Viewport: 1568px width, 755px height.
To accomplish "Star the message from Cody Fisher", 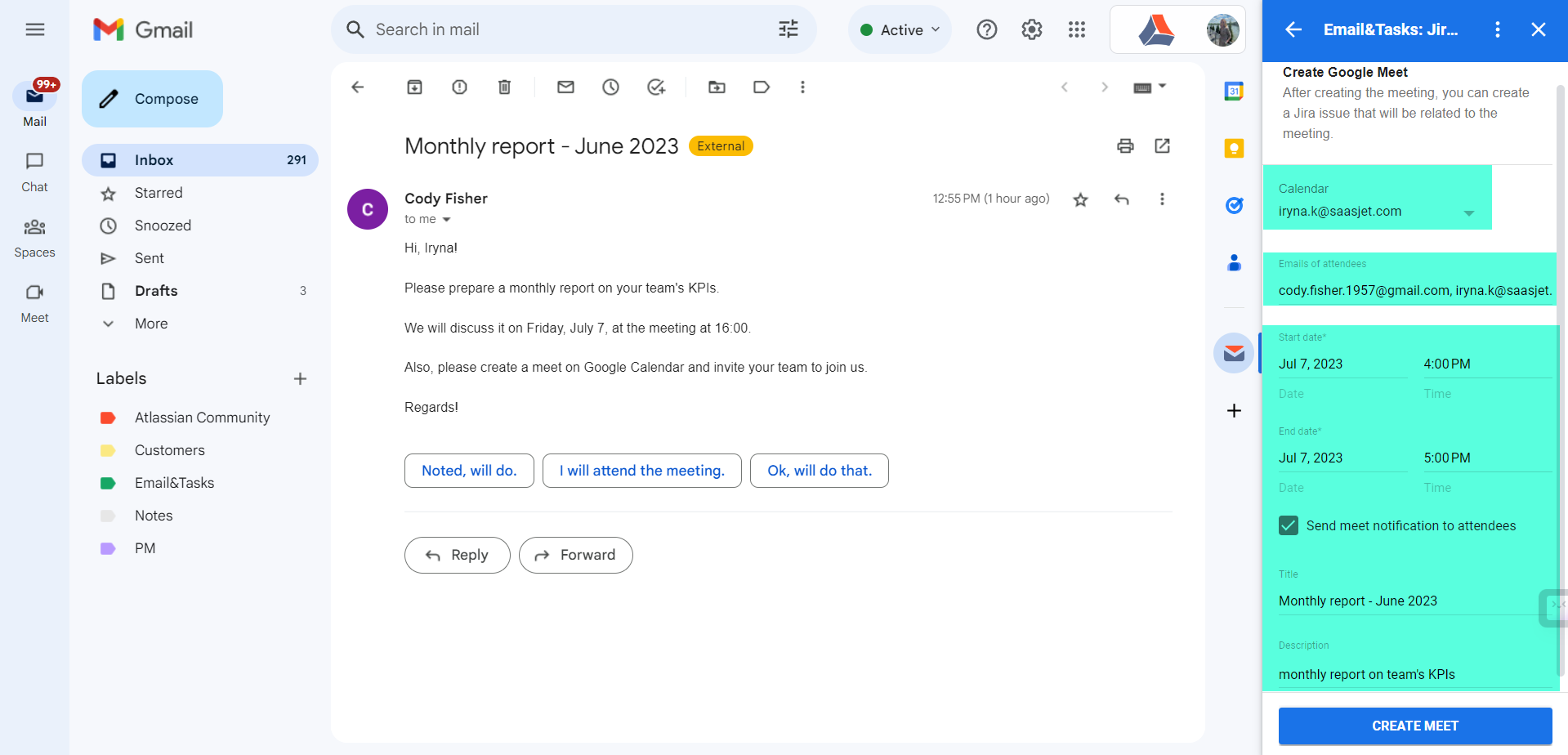I will pyautogui.click(x=1080, y=199).
